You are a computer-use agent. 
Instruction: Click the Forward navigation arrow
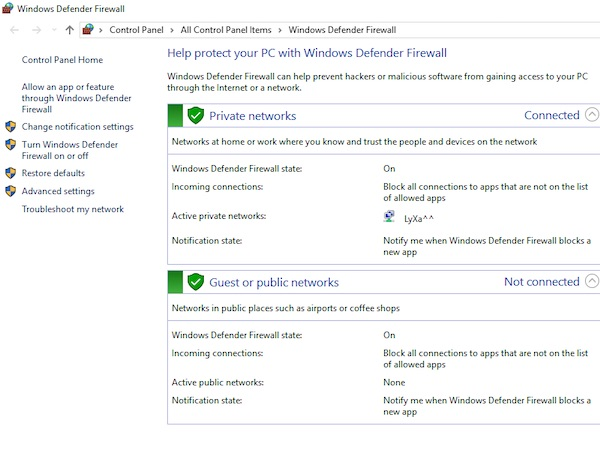37,30
